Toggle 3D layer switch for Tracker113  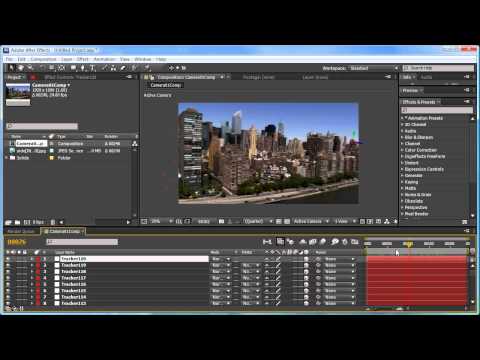(306, 303)
